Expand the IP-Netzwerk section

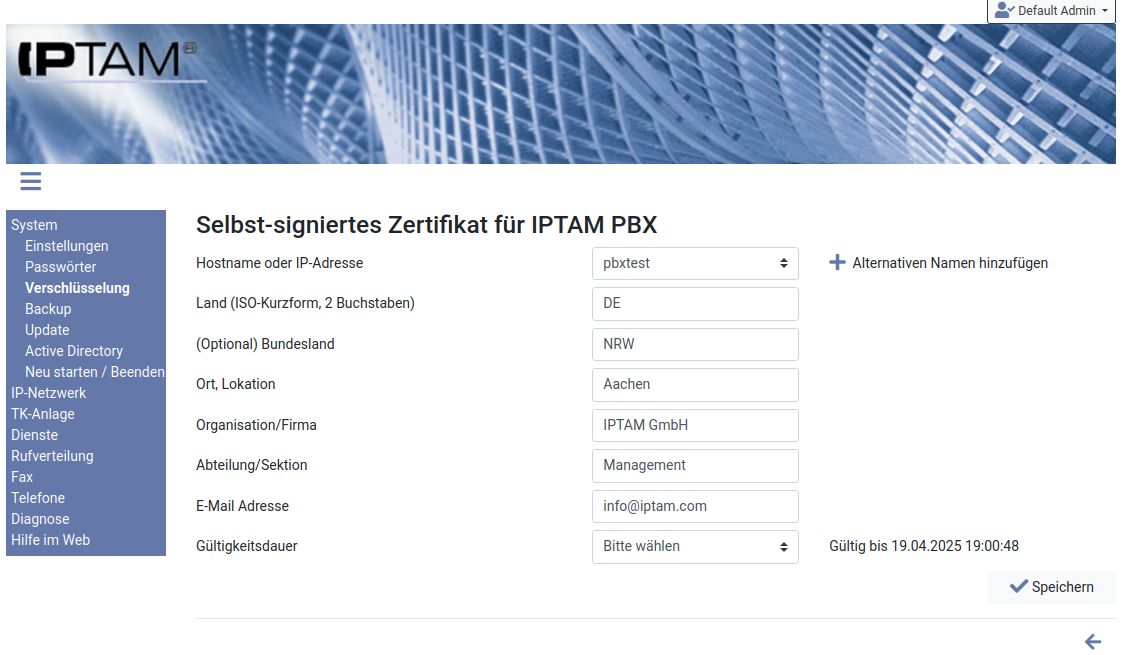49,393
